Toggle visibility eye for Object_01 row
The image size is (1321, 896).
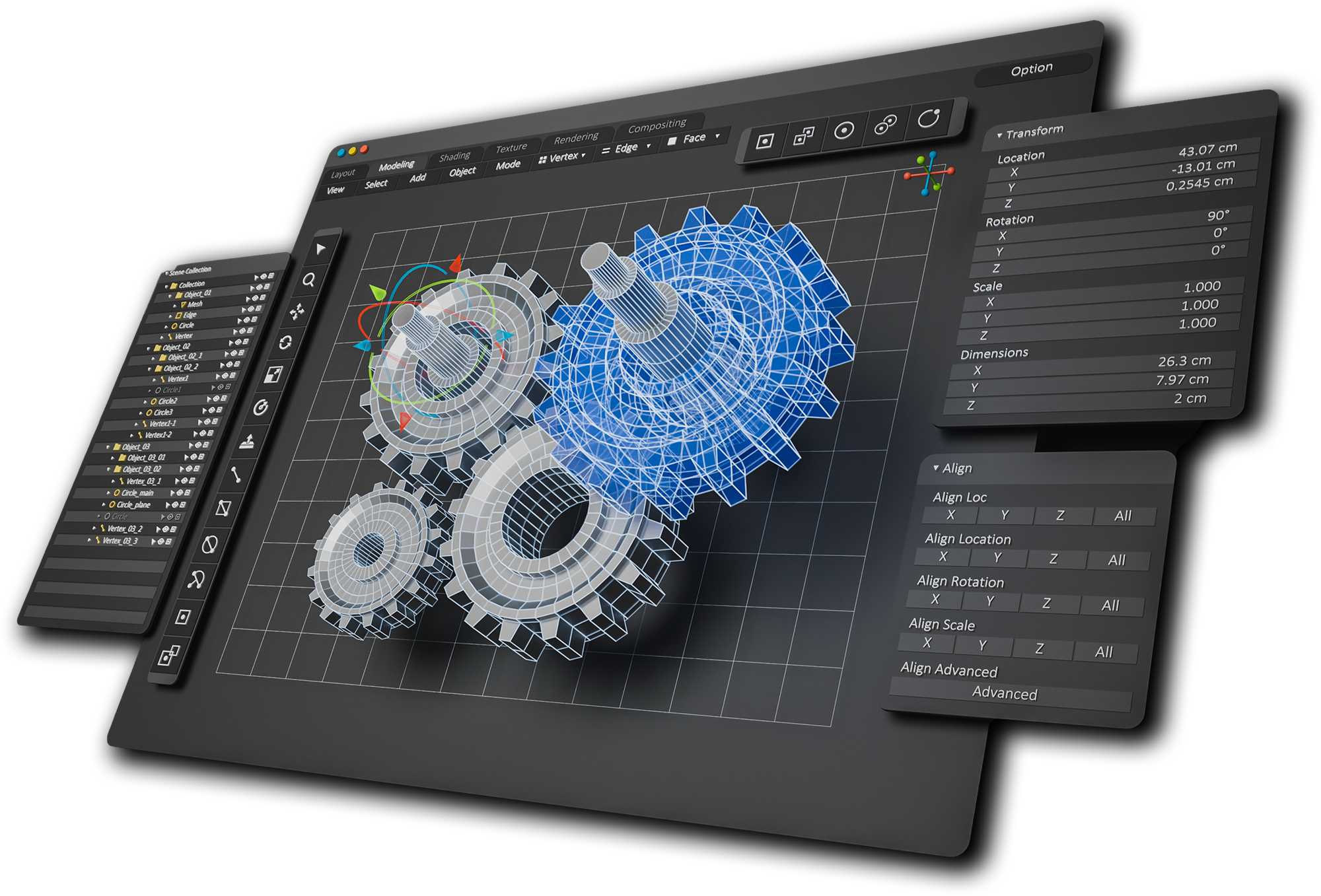(x=260, y=288)
